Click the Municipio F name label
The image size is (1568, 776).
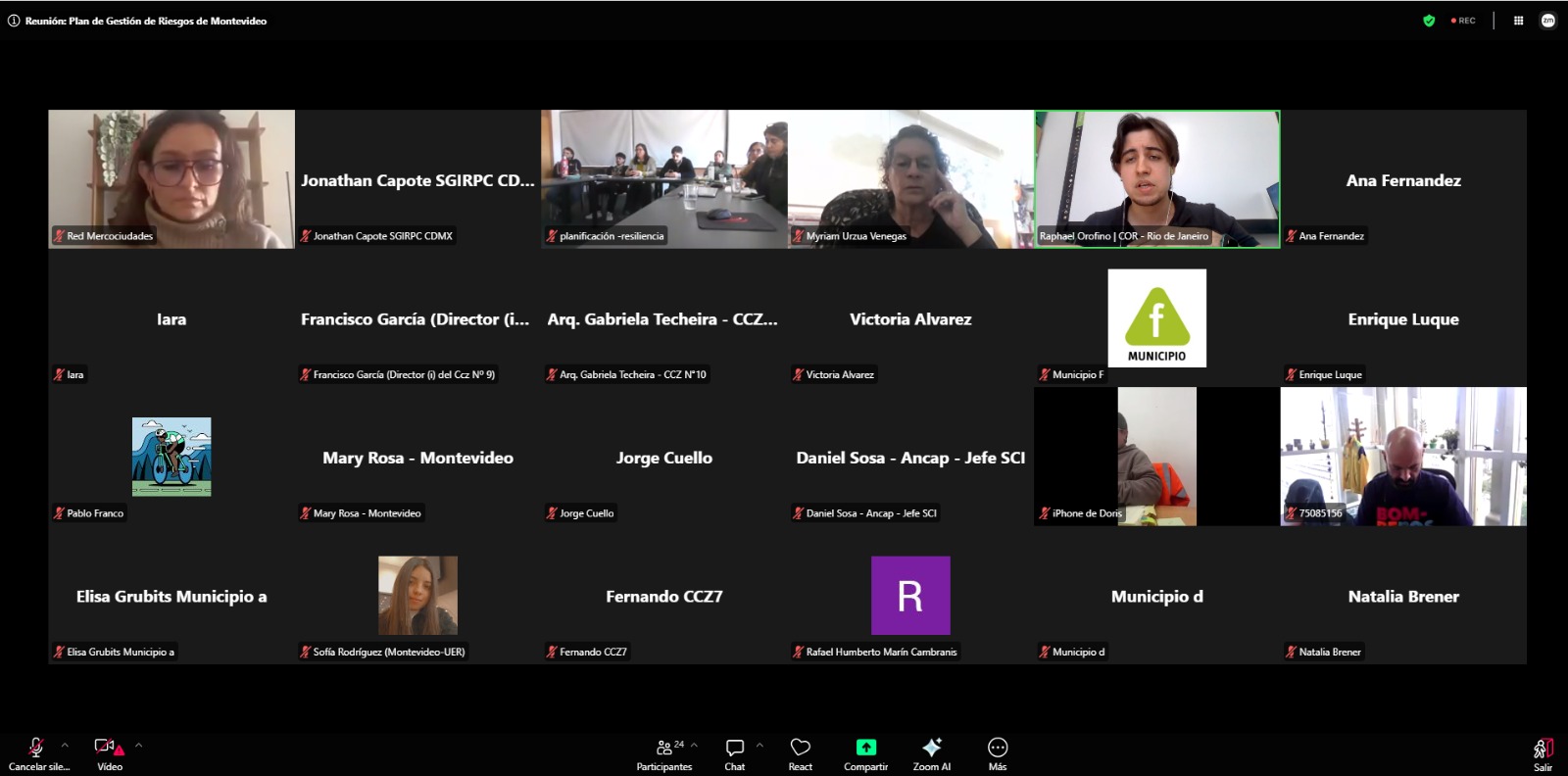coord(1078,374)
